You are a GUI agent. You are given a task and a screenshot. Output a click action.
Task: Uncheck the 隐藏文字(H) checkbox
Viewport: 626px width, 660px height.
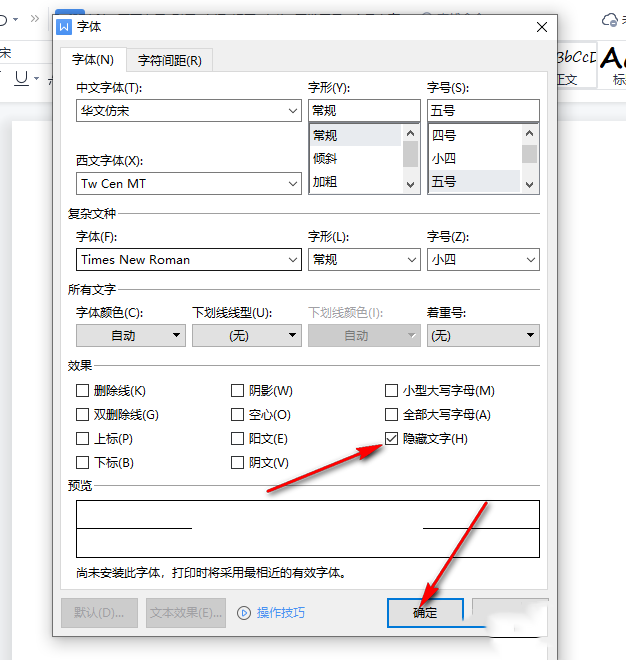pyautogui.click(x=392, y=439)
